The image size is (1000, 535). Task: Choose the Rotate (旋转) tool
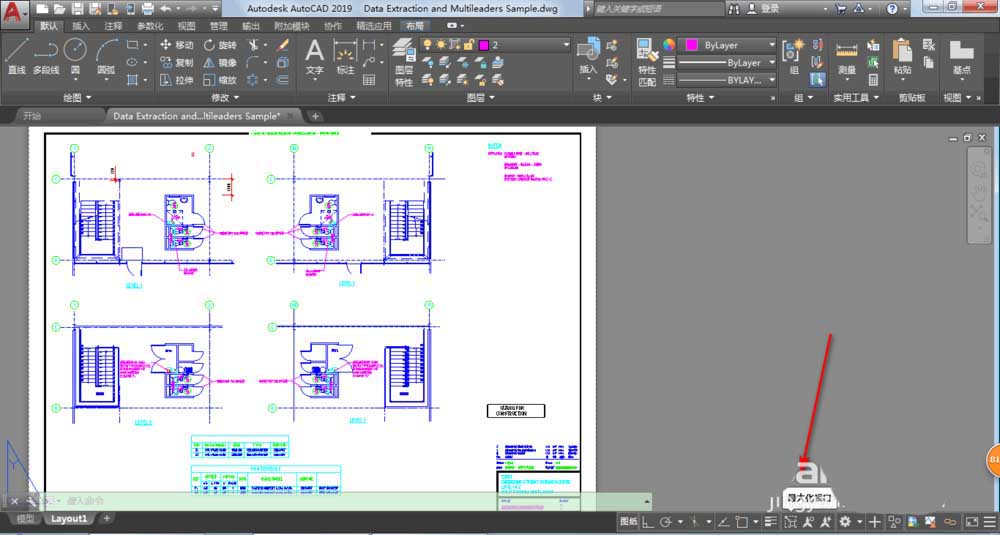pos(219,45)
